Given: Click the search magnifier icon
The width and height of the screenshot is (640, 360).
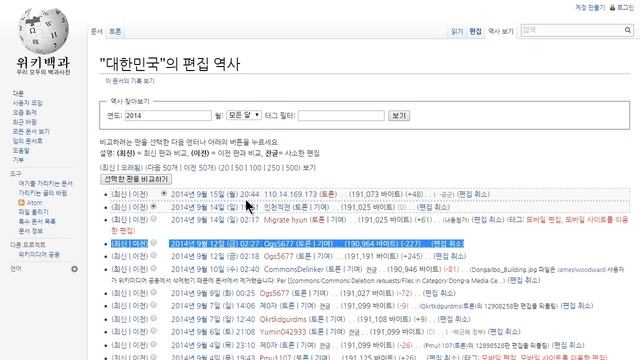Looking at the screenshot, I should (628, 30).
